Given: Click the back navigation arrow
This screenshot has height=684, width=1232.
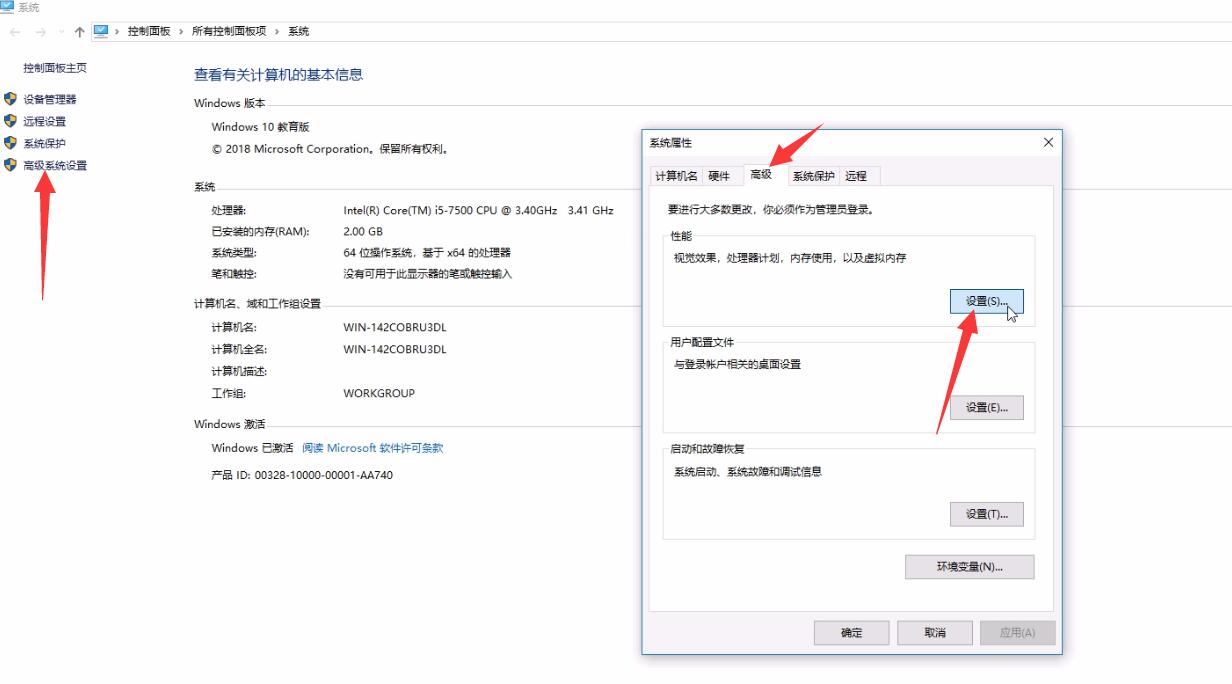Looking at the screenshot, I should pyautogui.click(x=15, y=31).
